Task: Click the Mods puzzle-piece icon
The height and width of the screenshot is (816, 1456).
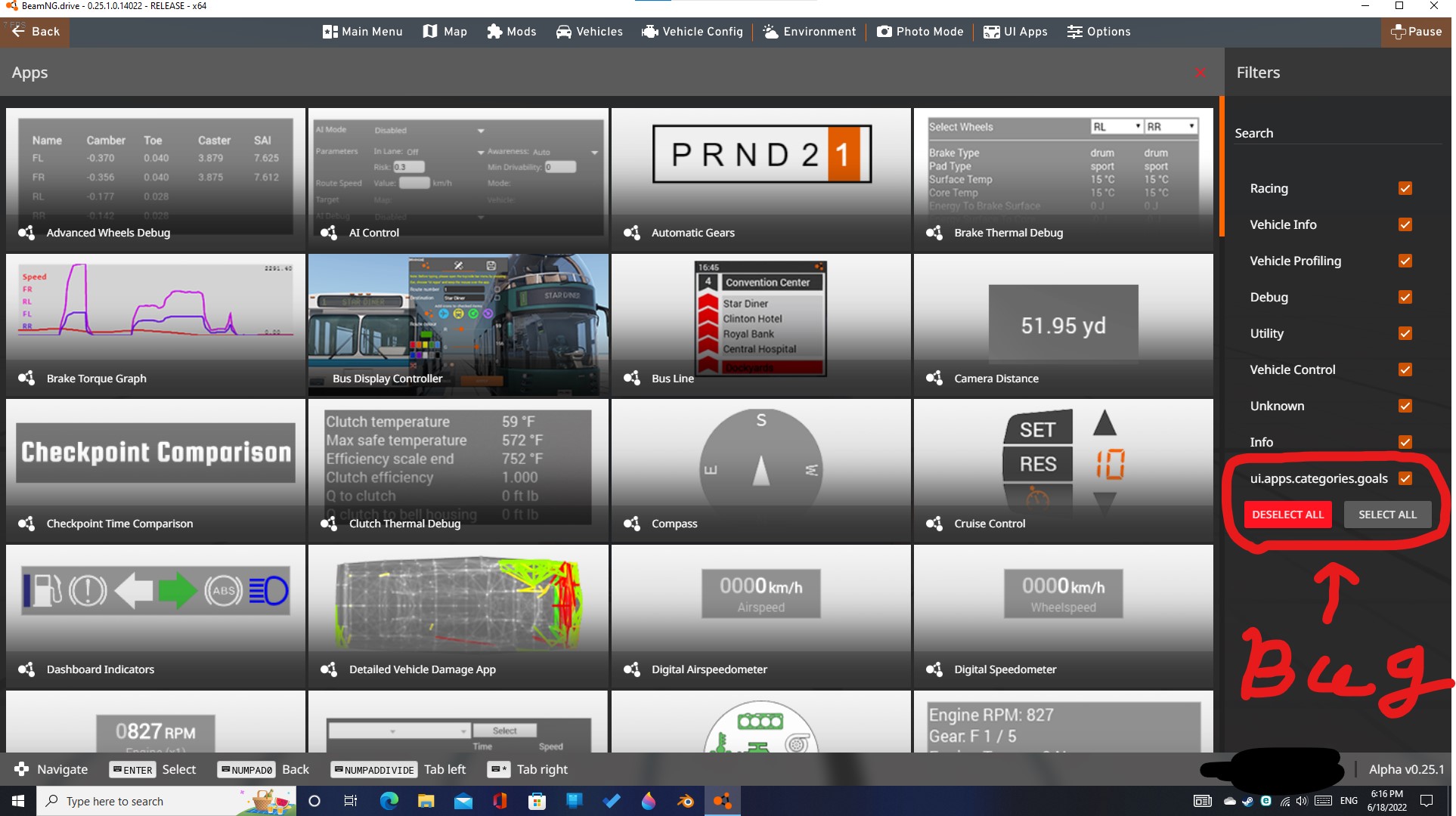Action: point(494,32)
